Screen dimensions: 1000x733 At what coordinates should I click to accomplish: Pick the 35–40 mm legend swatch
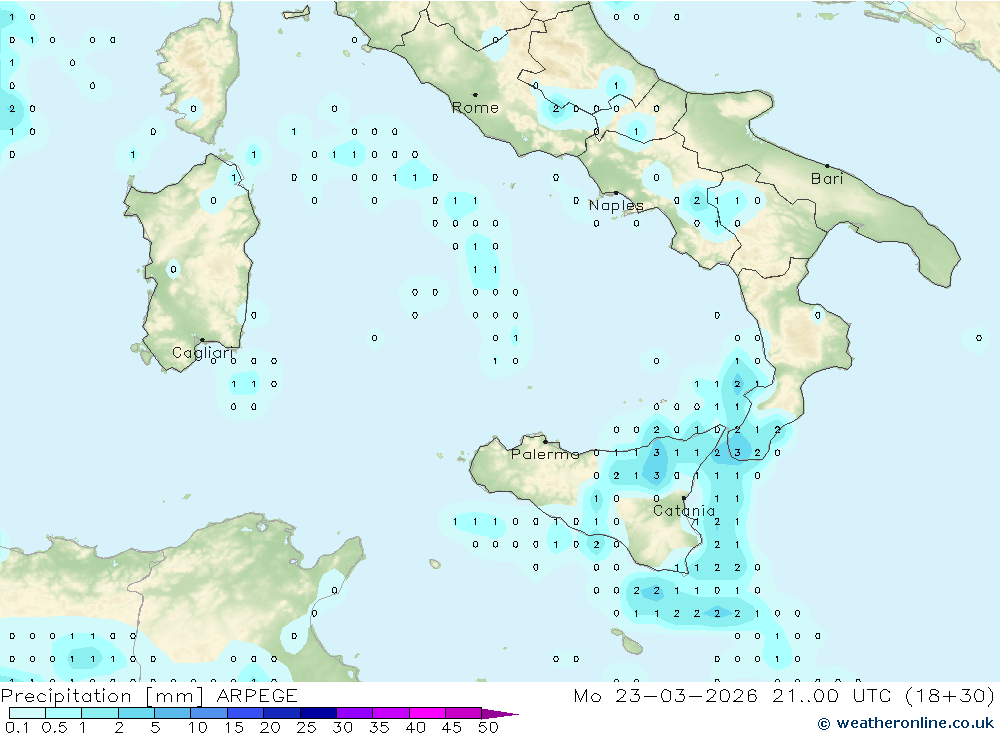click(390, 713)
